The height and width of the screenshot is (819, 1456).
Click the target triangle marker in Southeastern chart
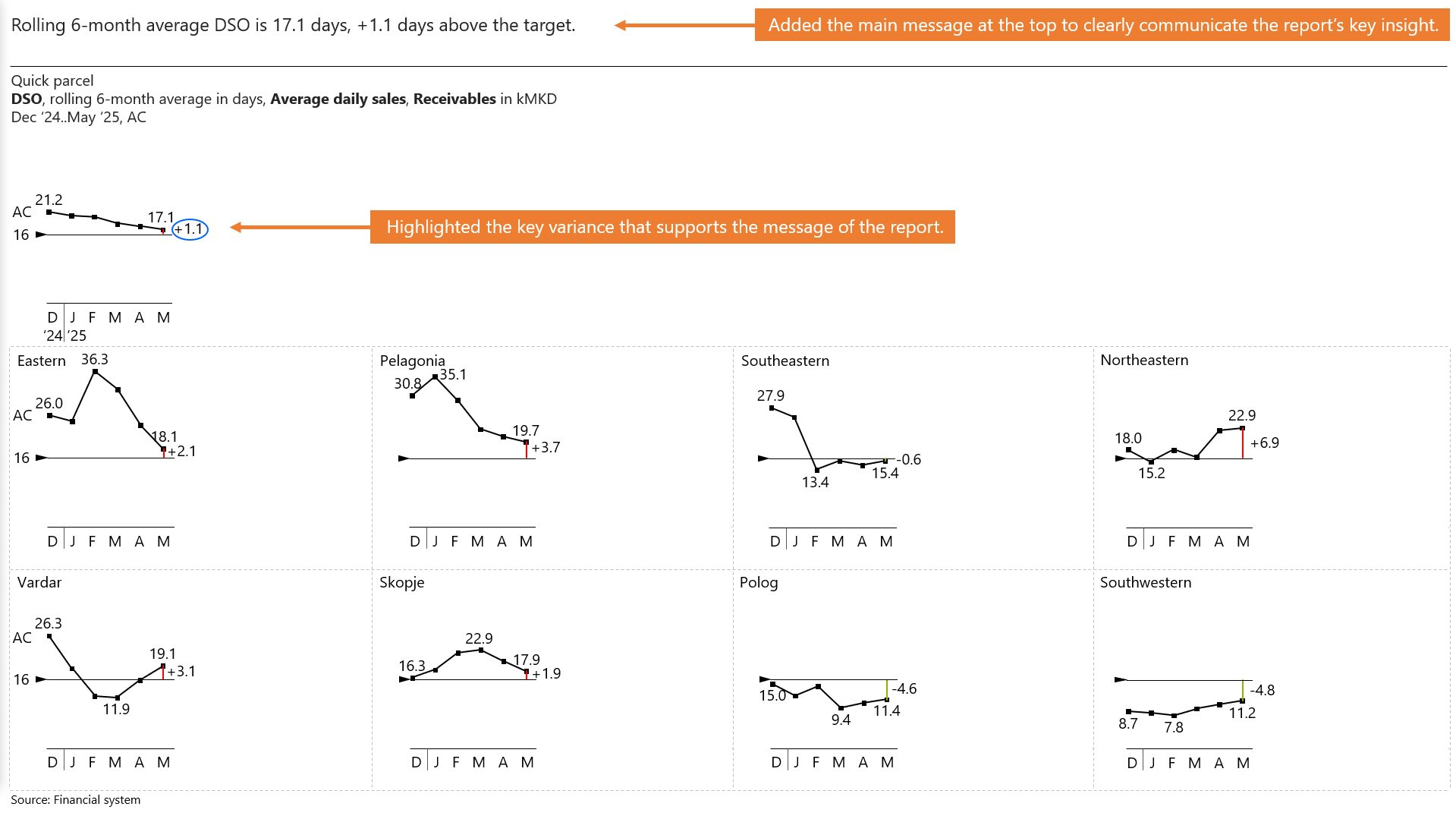tap(763, 458)
